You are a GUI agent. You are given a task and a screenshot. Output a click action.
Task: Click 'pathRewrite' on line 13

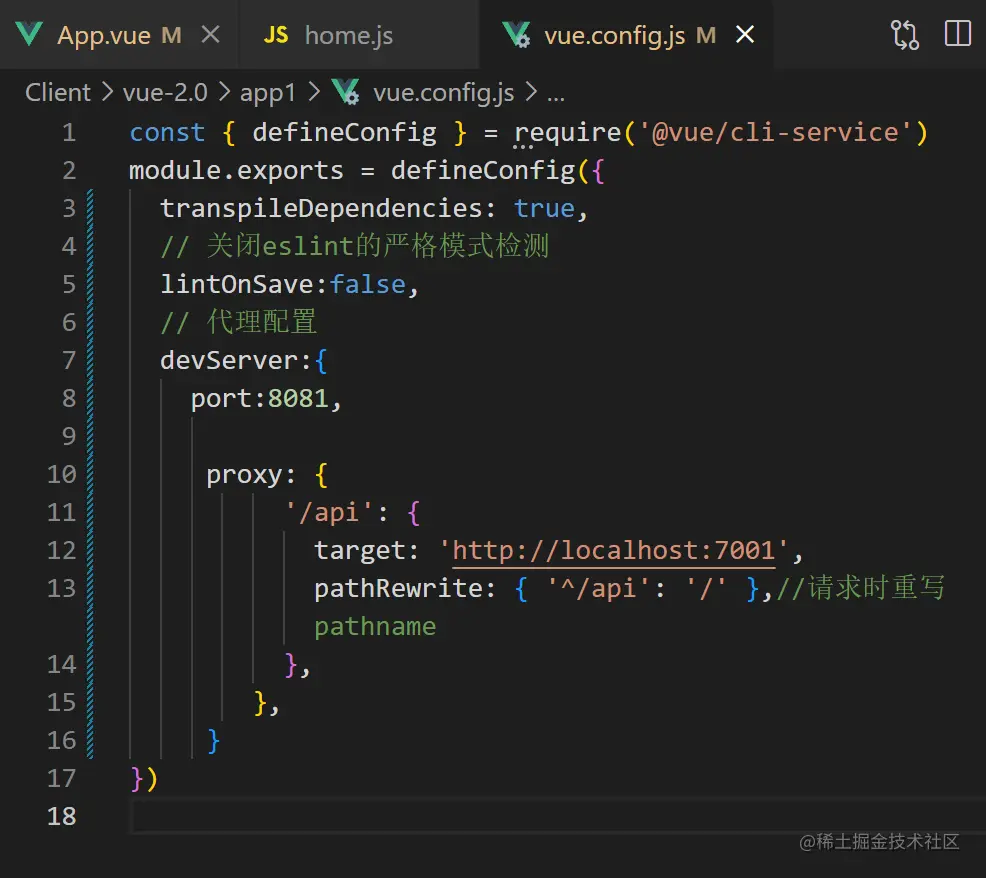(x=399, y=589)
